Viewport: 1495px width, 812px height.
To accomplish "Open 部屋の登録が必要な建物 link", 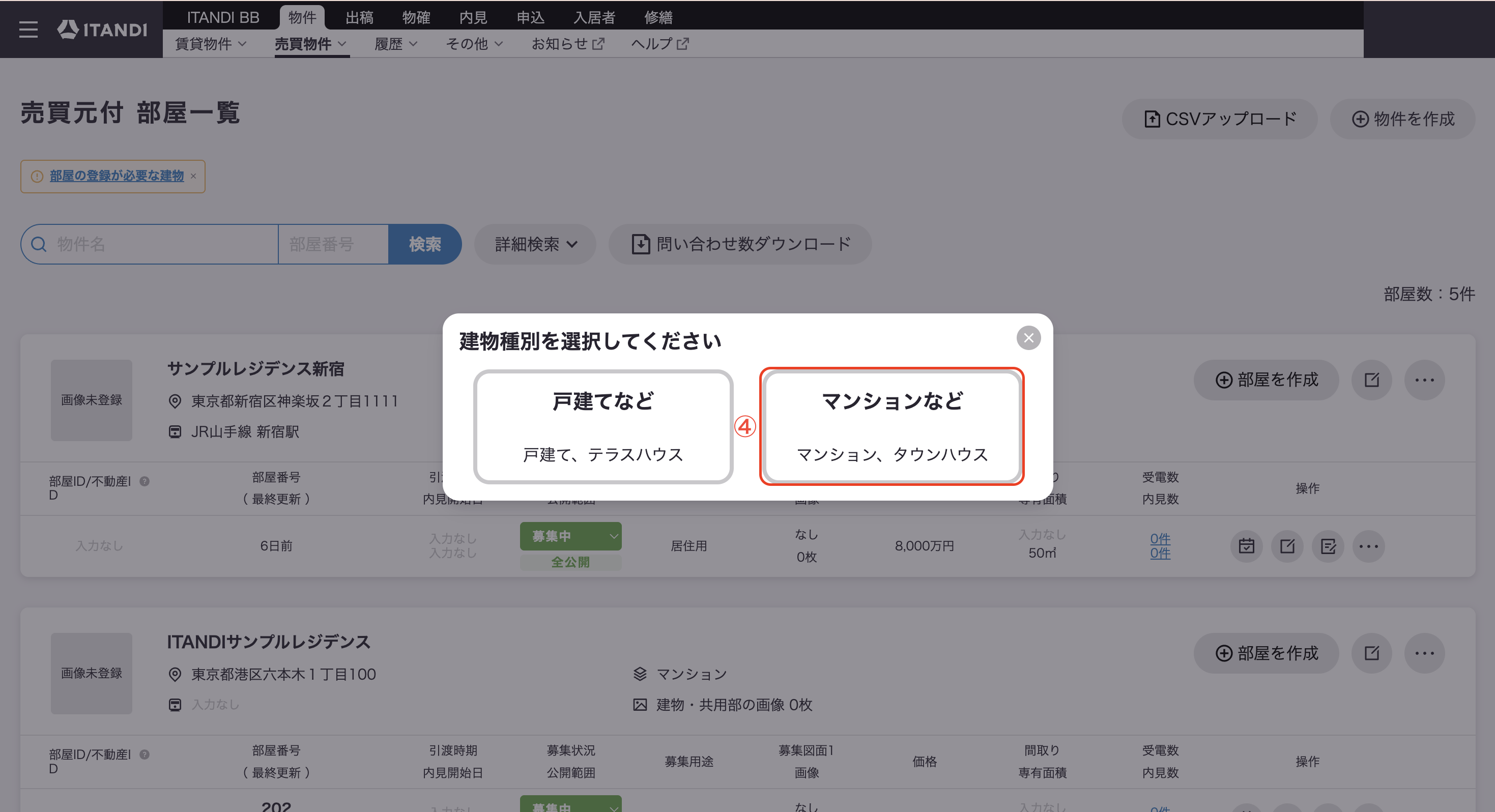I will (117, 176).
